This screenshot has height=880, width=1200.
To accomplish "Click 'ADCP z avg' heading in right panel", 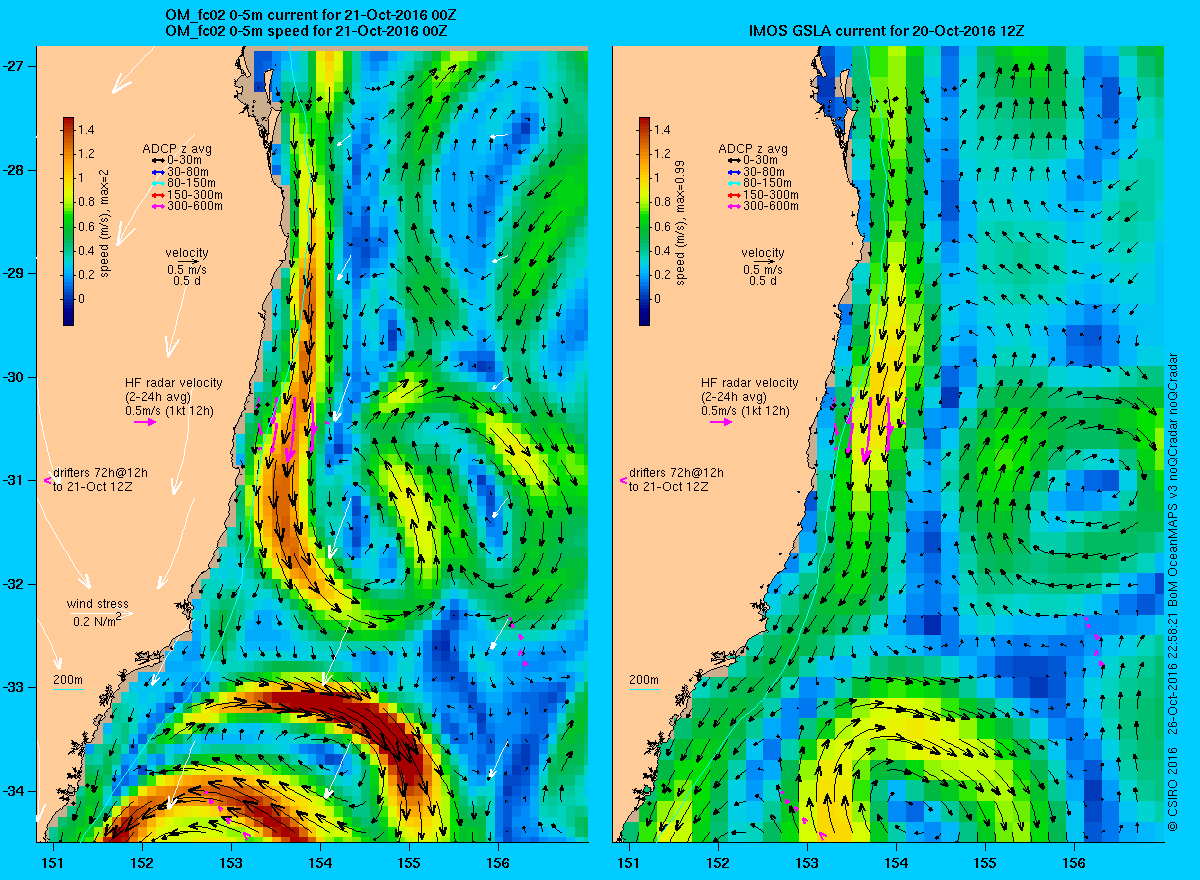I will click(x=753, y=149).
